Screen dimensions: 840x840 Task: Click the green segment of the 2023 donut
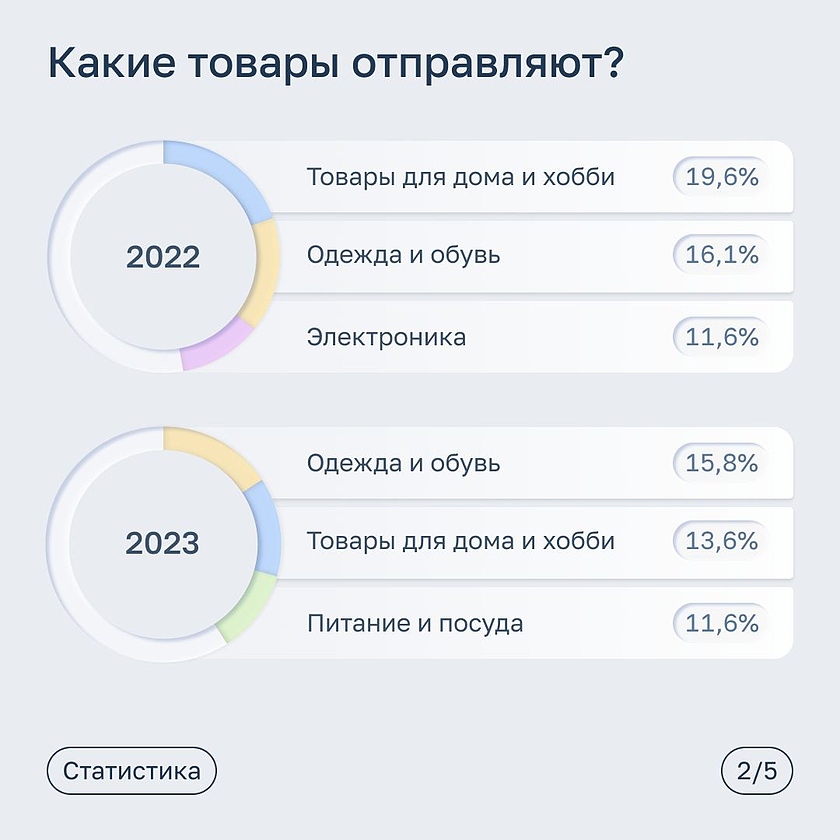245,610
